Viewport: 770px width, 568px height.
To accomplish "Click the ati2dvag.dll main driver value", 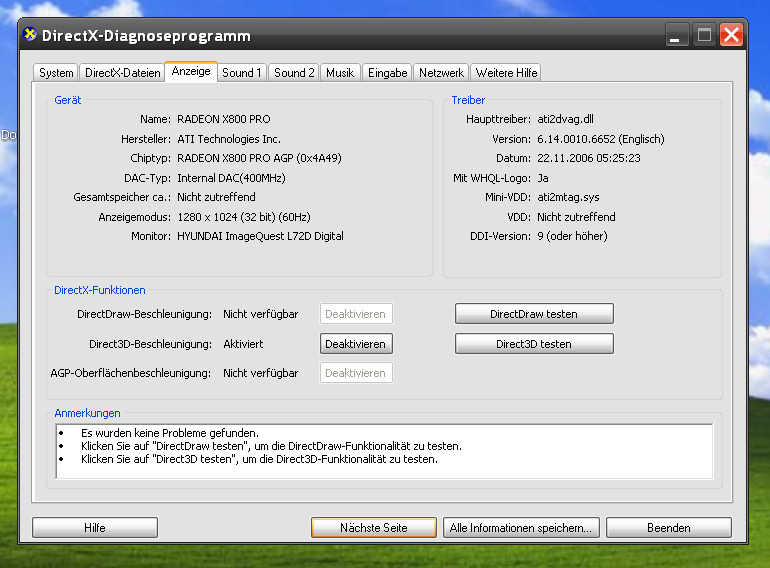I will click(x=565, y=119).
